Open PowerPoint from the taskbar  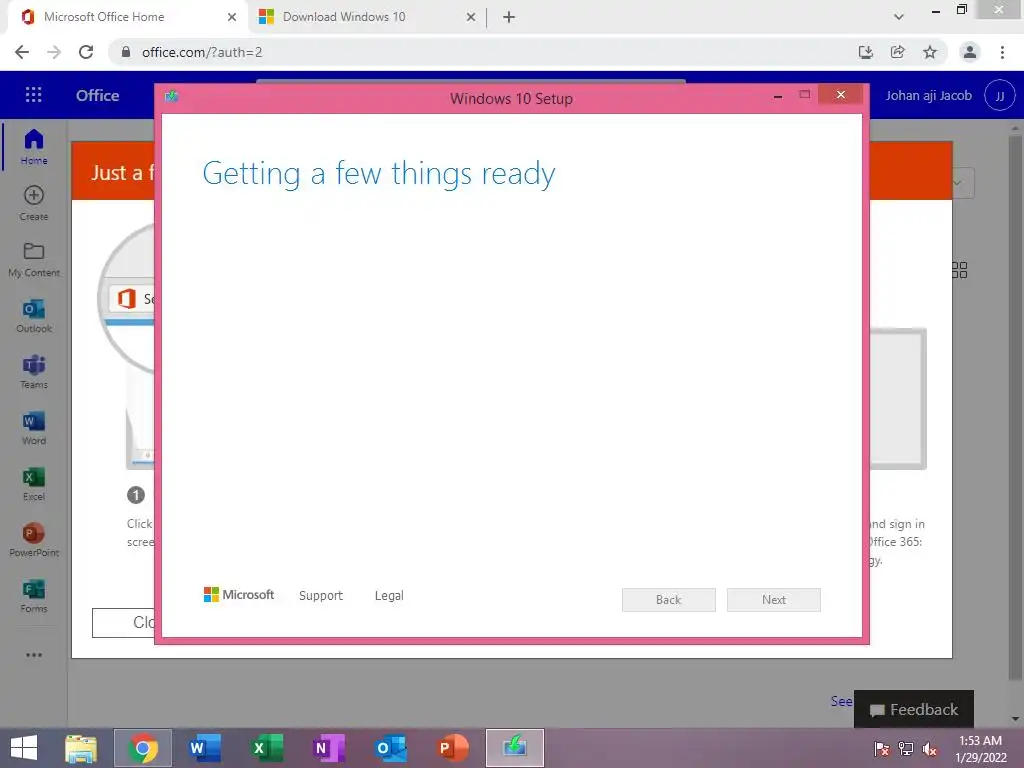point(453,748)
